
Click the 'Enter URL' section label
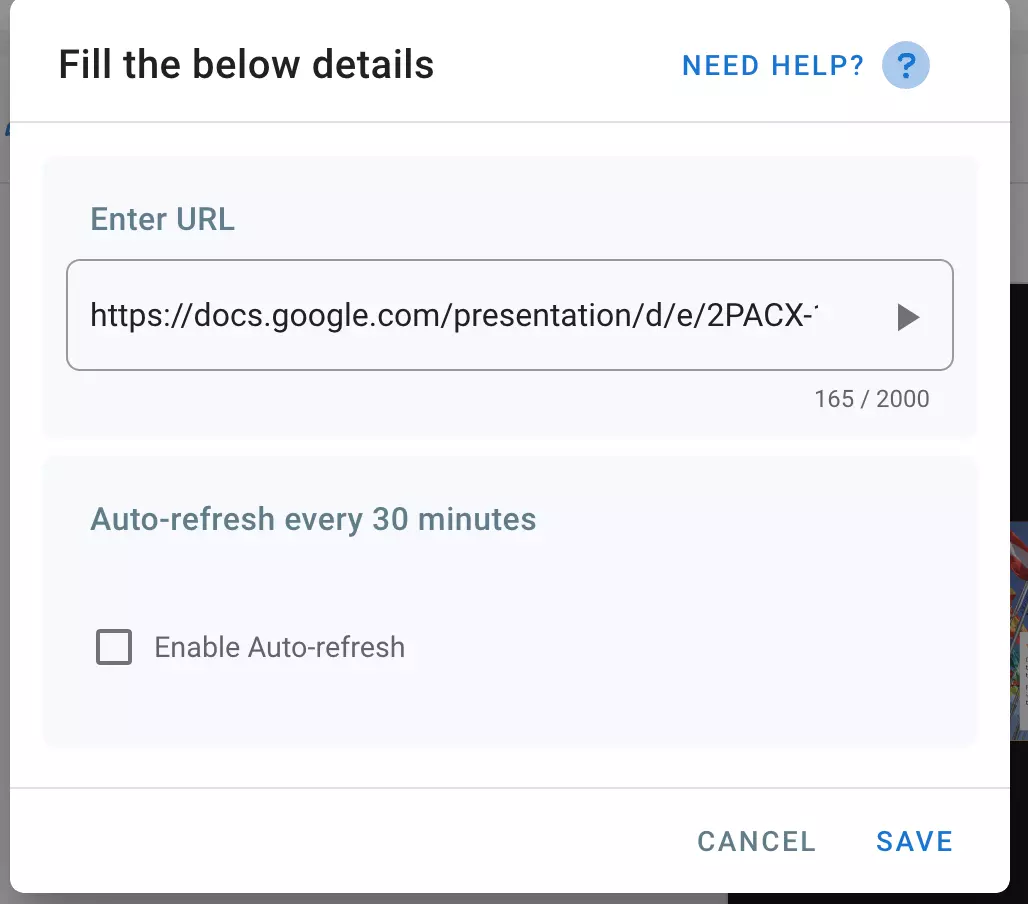coord(163,219)
